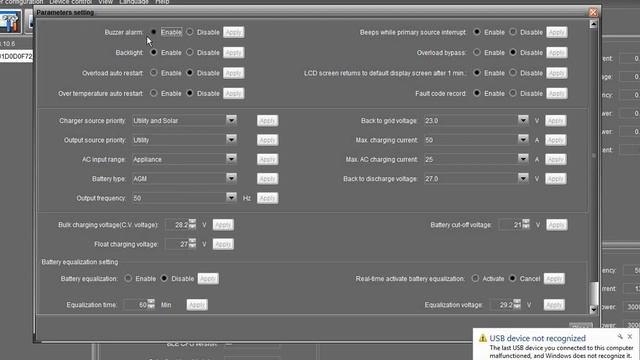This screenshot has height=360, width=640.
Task: Select Disable for Beeps while primary source interrupt
Action: click(x=513, y=32)
